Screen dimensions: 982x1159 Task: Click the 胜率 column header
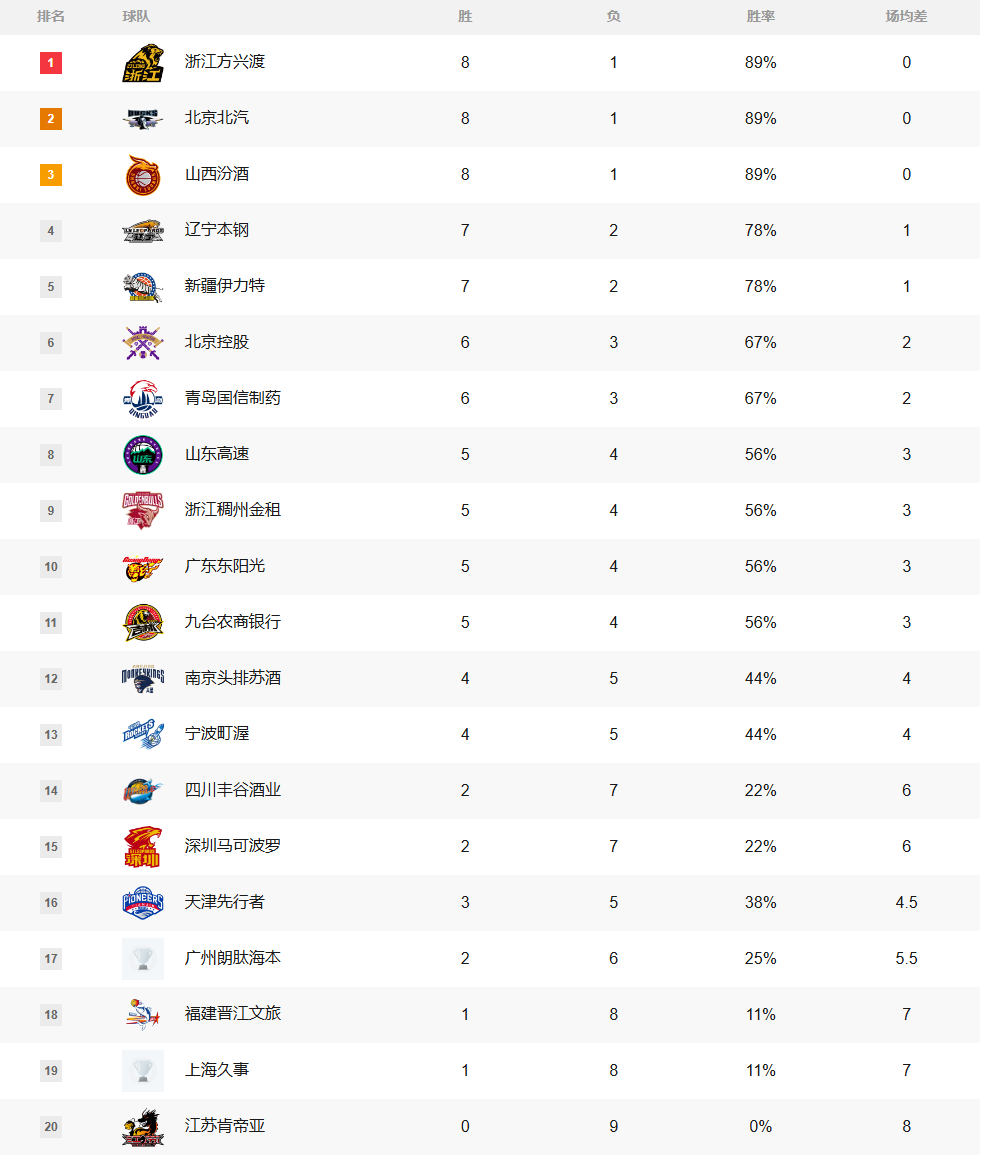click(761, 17)
